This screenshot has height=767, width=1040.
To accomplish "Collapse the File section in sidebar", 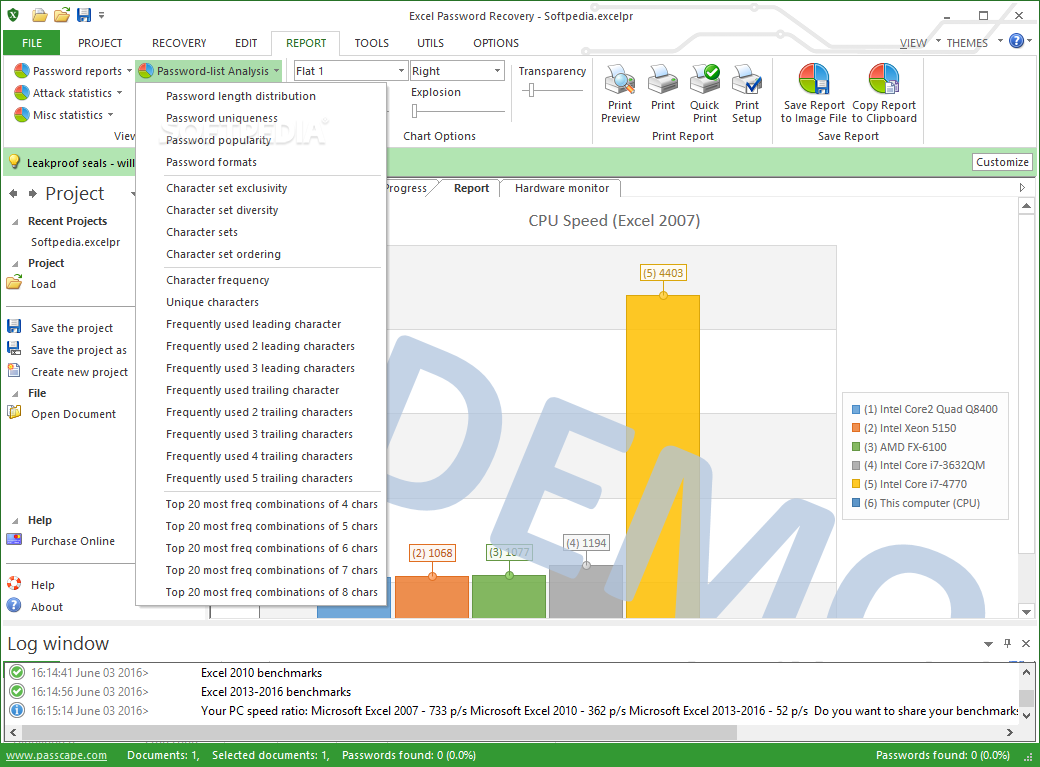I will pos(15,393).
